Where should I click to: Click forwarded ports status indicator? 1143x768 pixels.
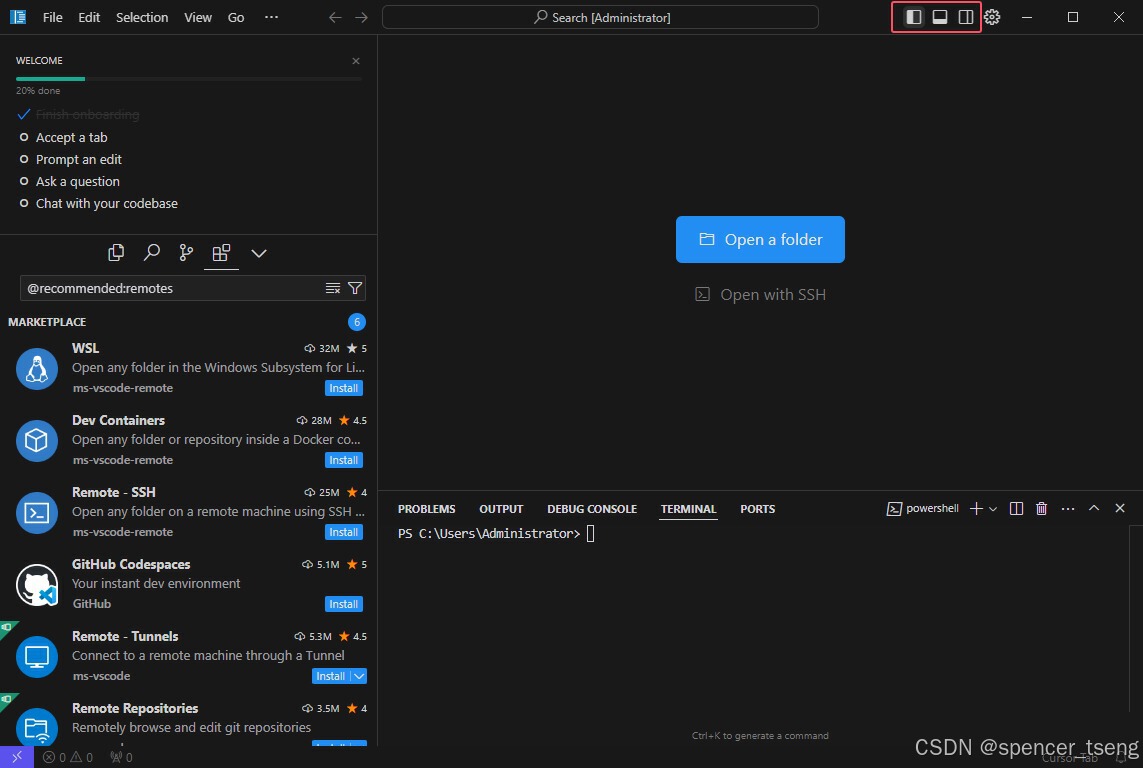click(121, 758)
